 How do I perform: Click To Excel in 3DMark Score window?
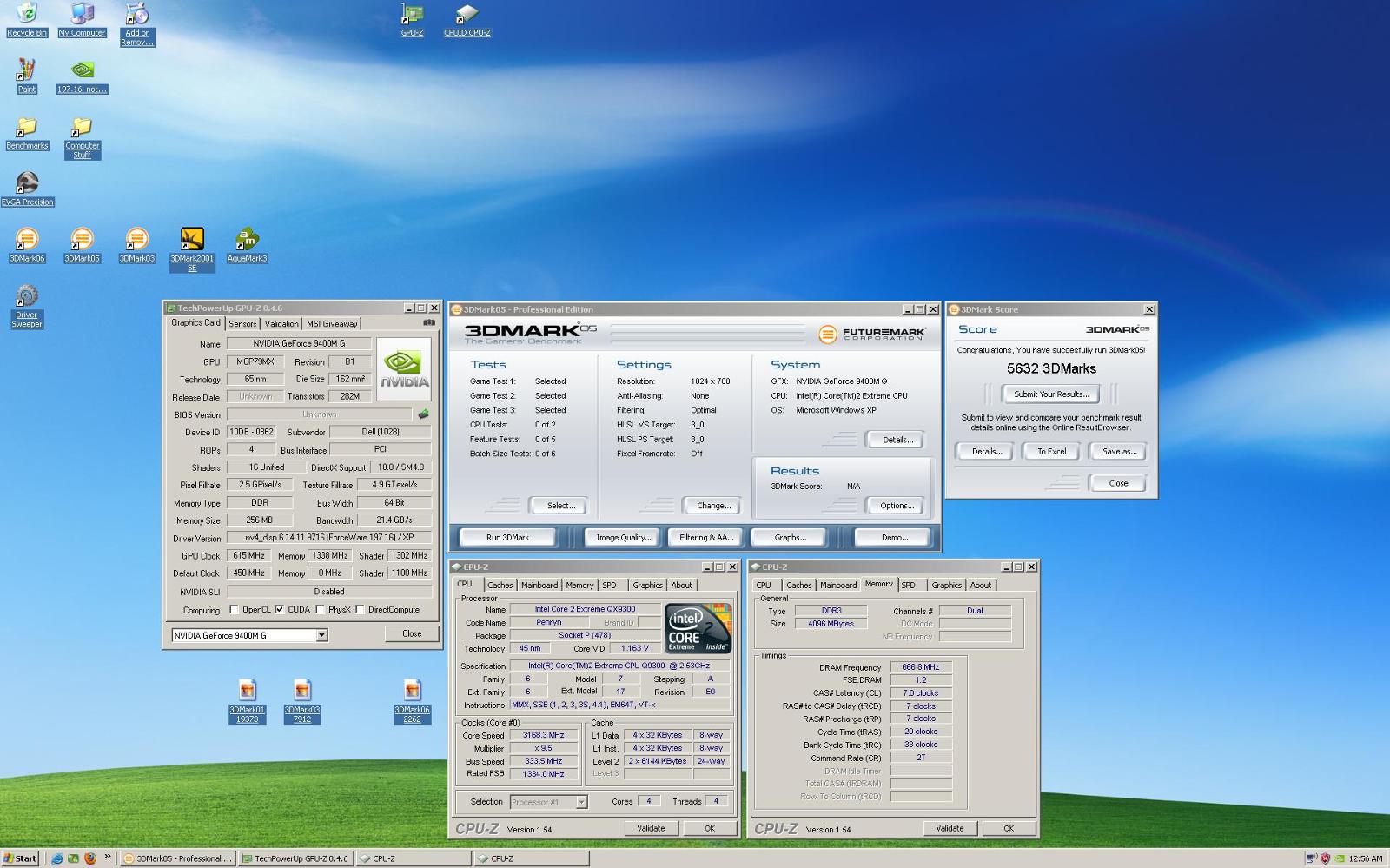click(1051, 451)
